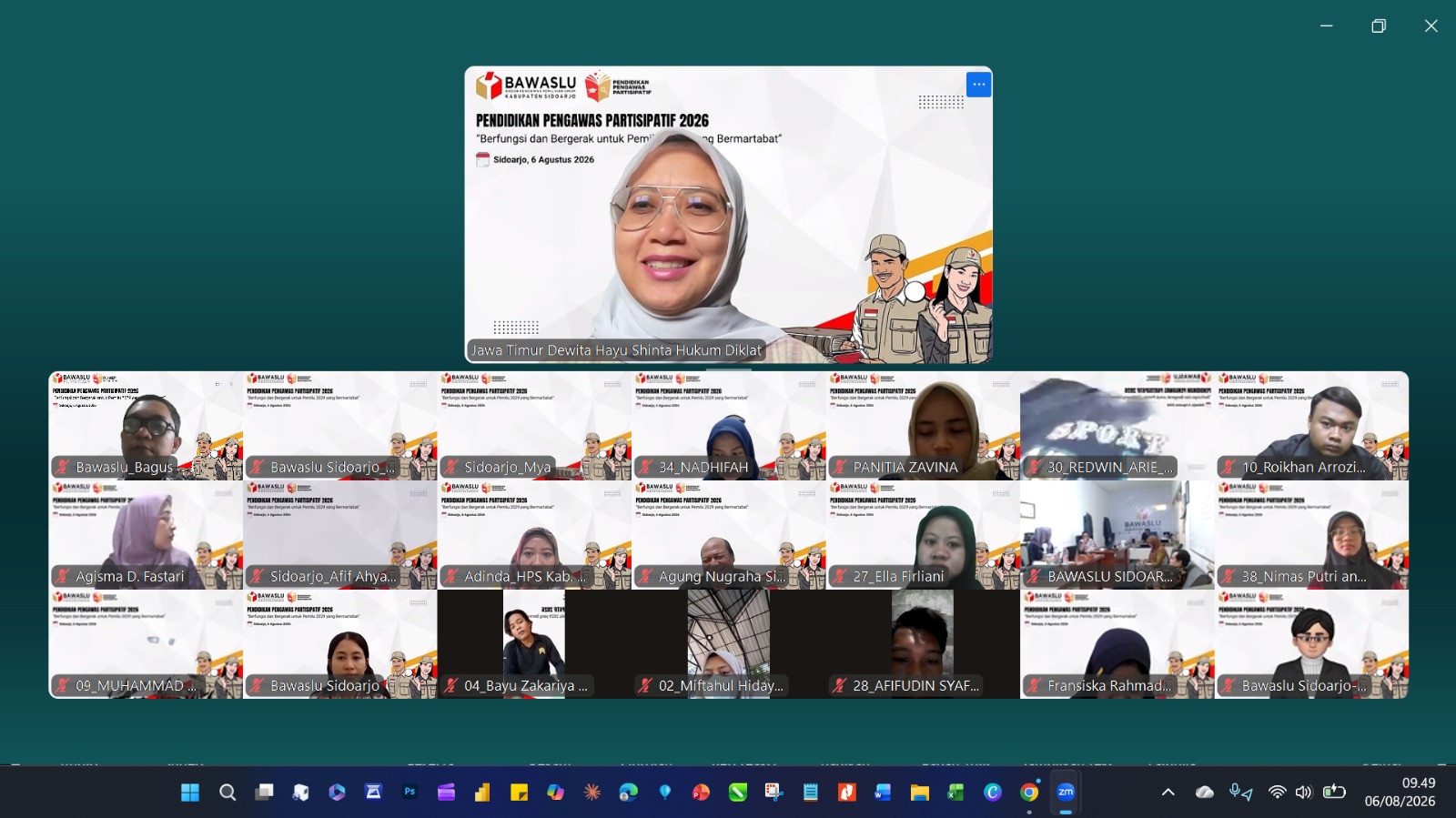Open Excel from the taskbar
Screen dimensions: 1456x818
[x=955, y=793]
